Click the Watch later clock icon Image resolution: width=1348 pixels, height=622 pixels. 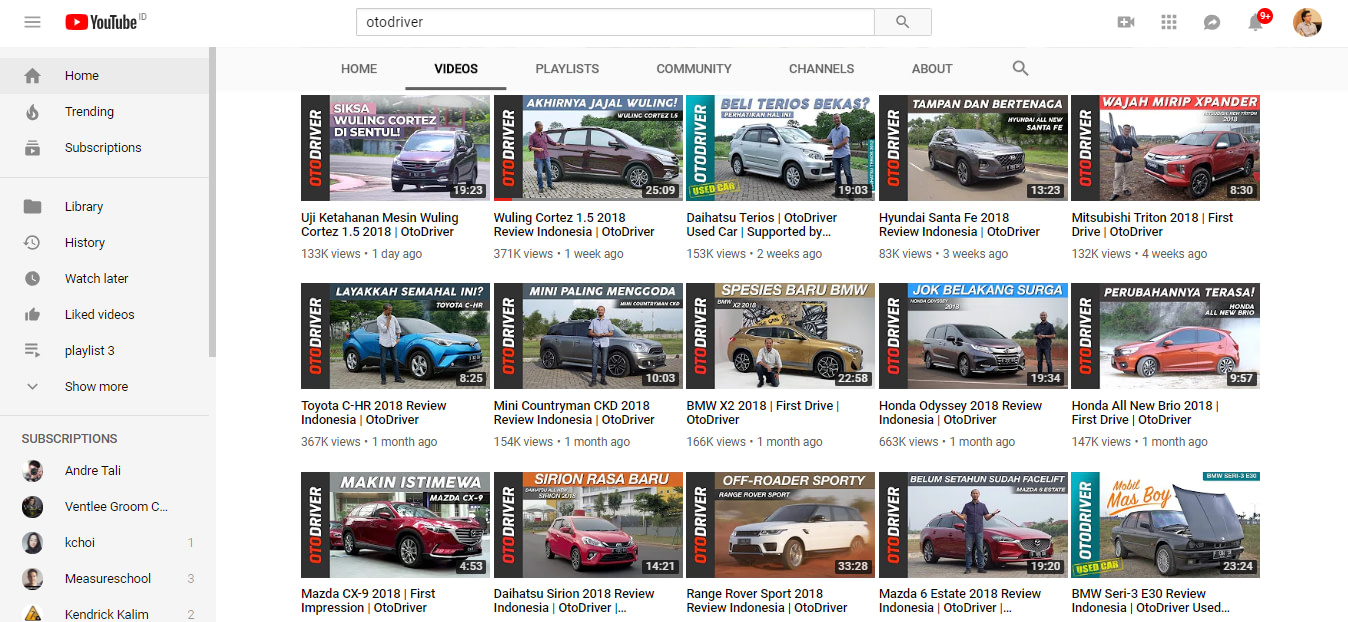(33, 279)
